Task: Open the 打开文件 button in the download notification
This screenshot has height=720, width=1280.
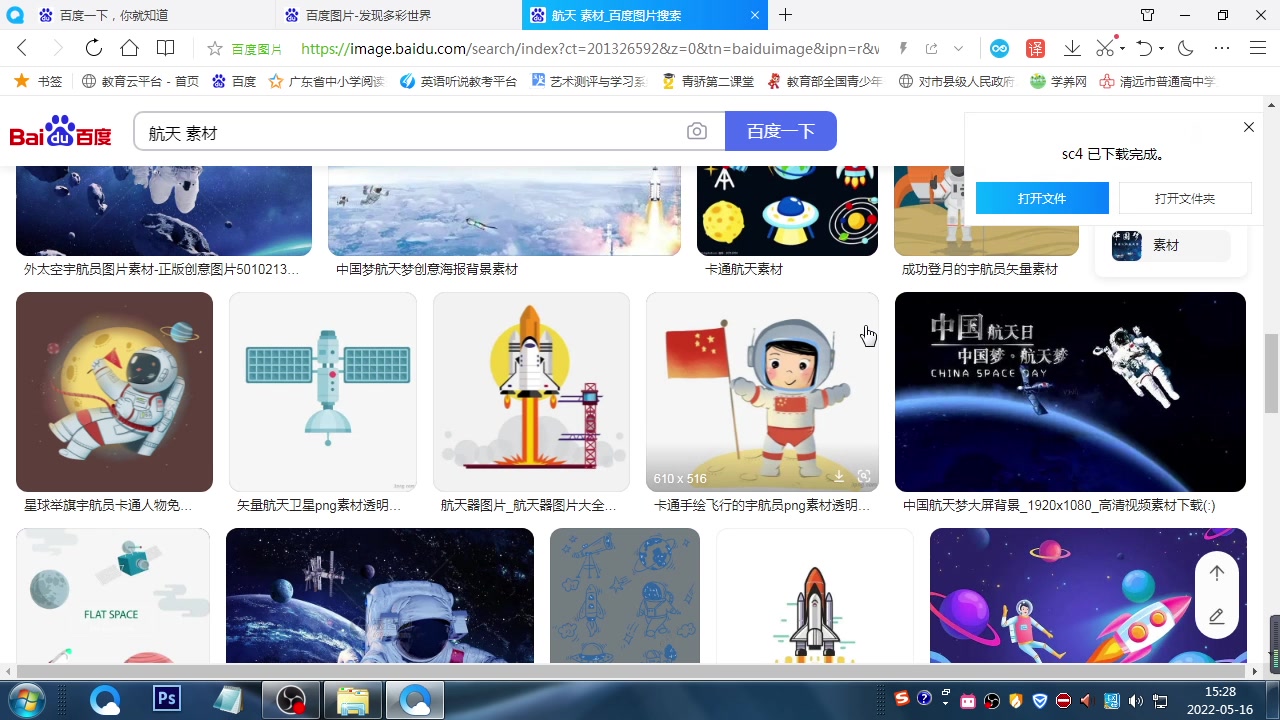Action: (1041, 198)
